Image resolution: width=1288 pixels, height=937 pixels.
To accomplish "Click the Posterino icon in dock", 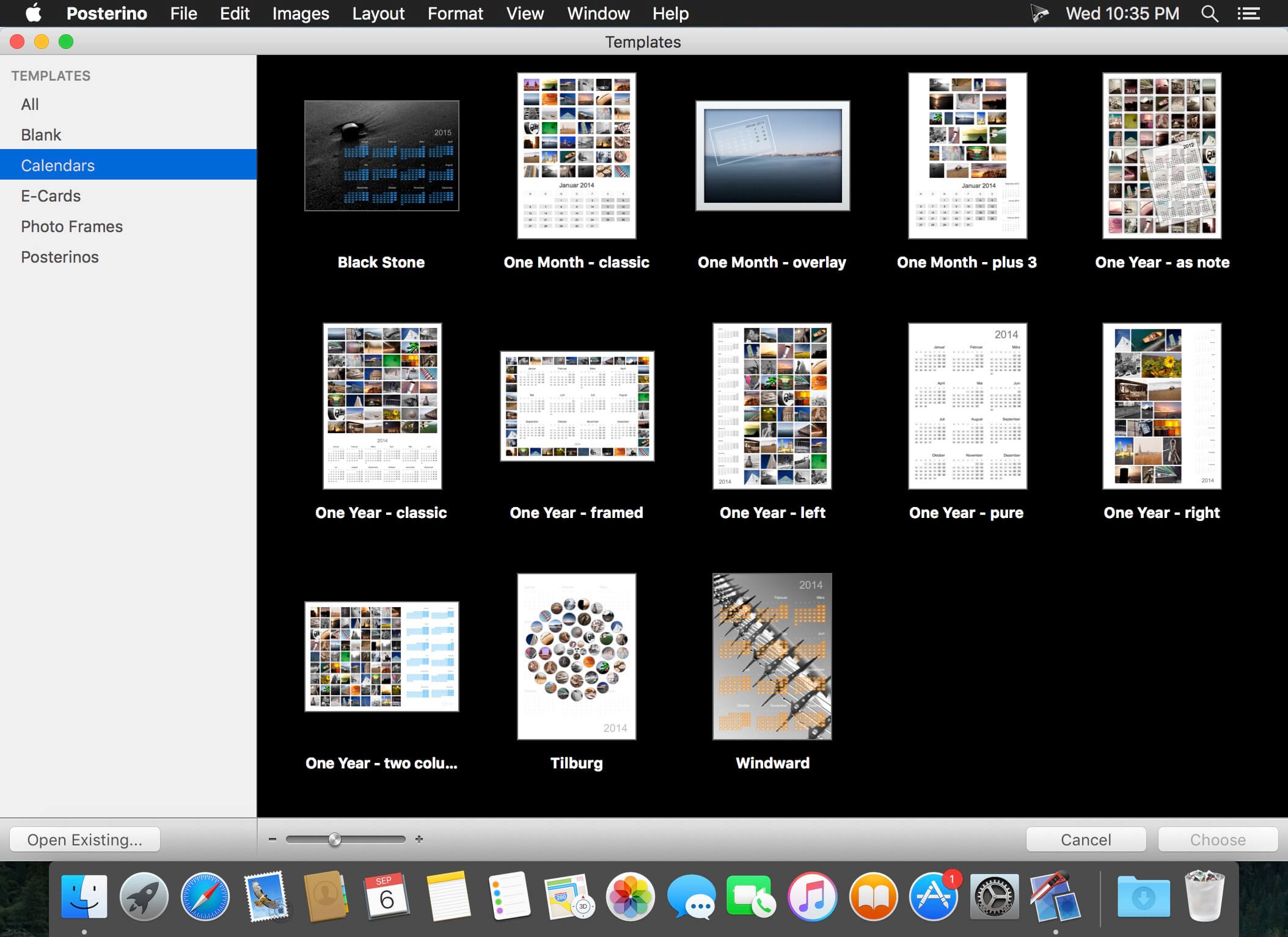I will click(1055, 897).
